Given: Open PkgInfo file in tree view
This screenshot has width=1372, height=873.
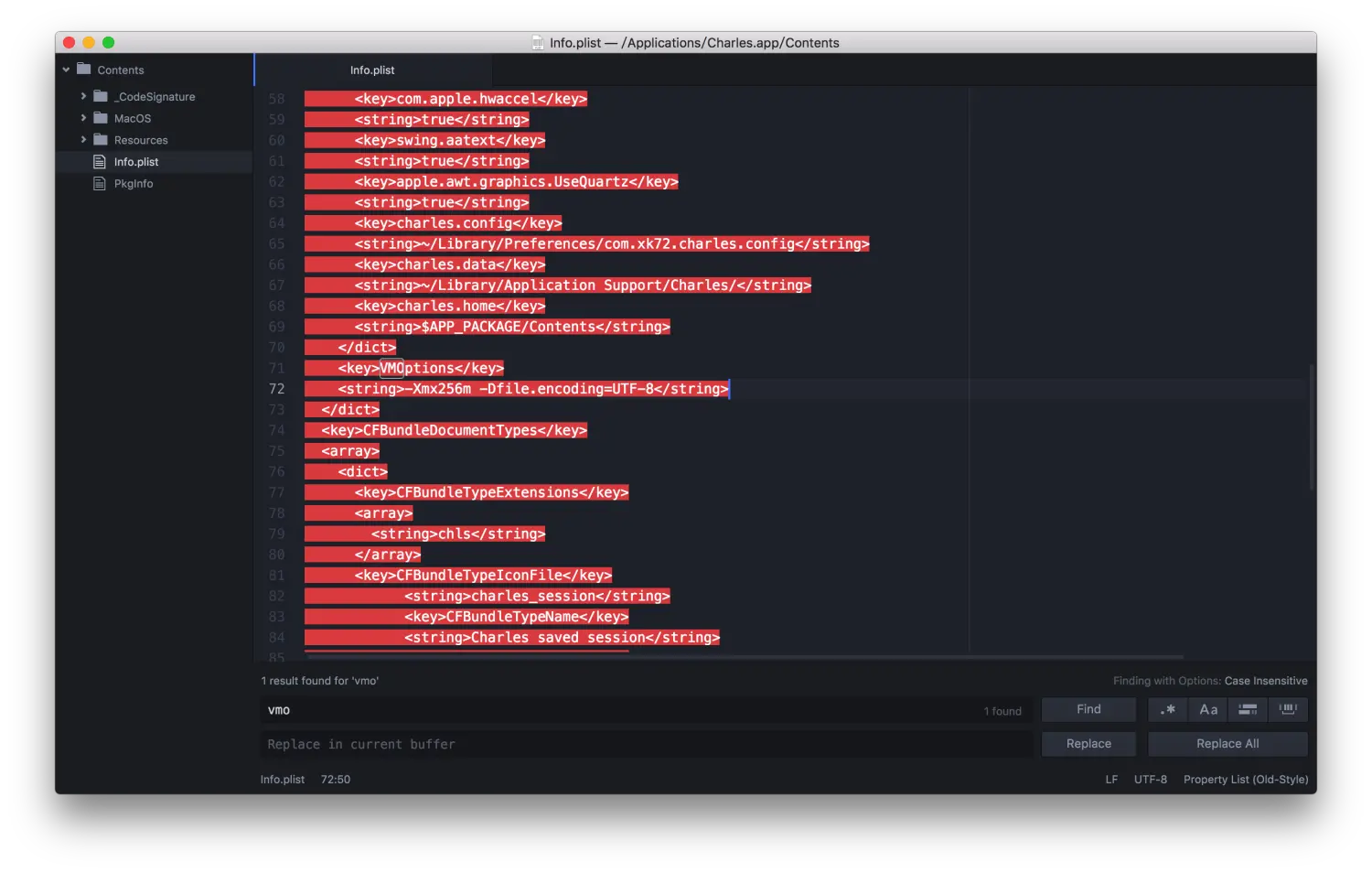Looking at the screenshot, I should [x=134, y=184].
